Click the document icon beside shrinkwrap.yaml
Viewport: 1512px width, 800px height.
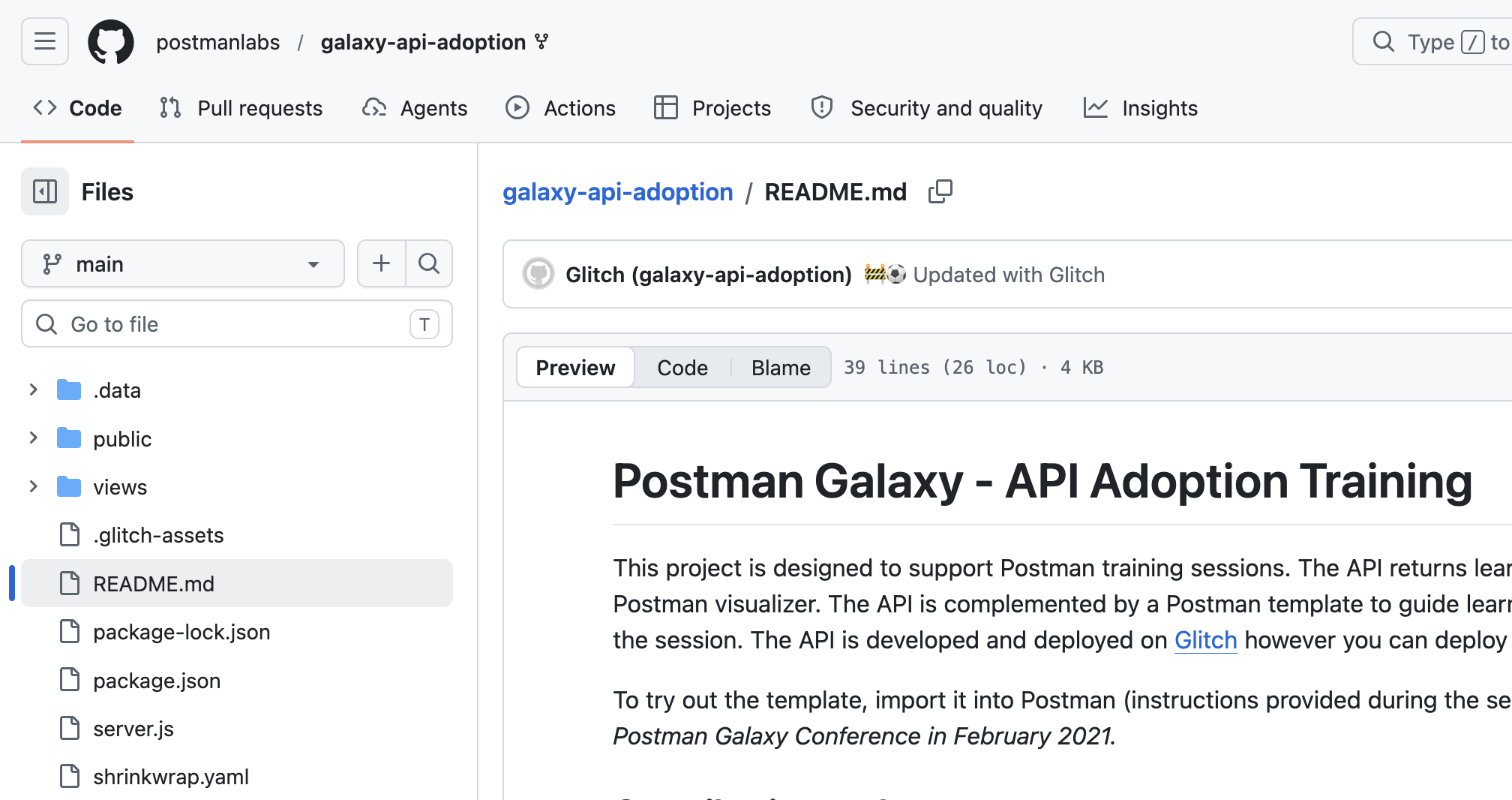pyautogui.click(x=69, y=776)
